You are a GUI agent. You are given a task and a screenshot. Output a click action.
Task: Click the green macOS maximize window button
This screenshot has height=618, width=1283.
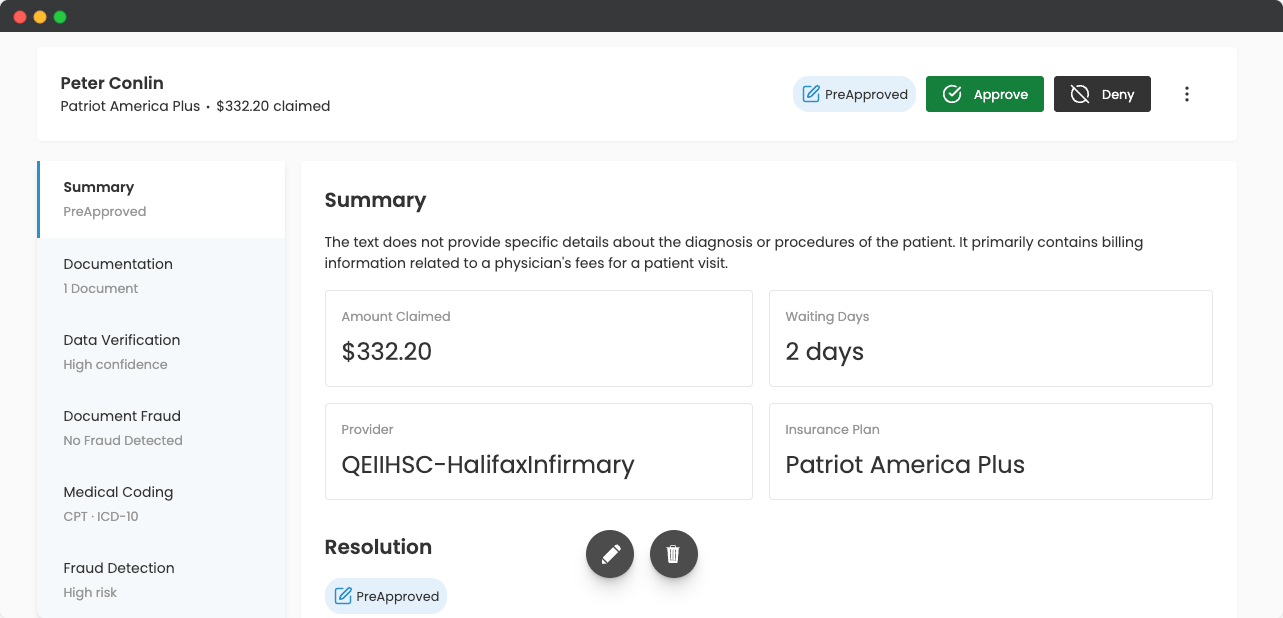click(x=60, y=17)
